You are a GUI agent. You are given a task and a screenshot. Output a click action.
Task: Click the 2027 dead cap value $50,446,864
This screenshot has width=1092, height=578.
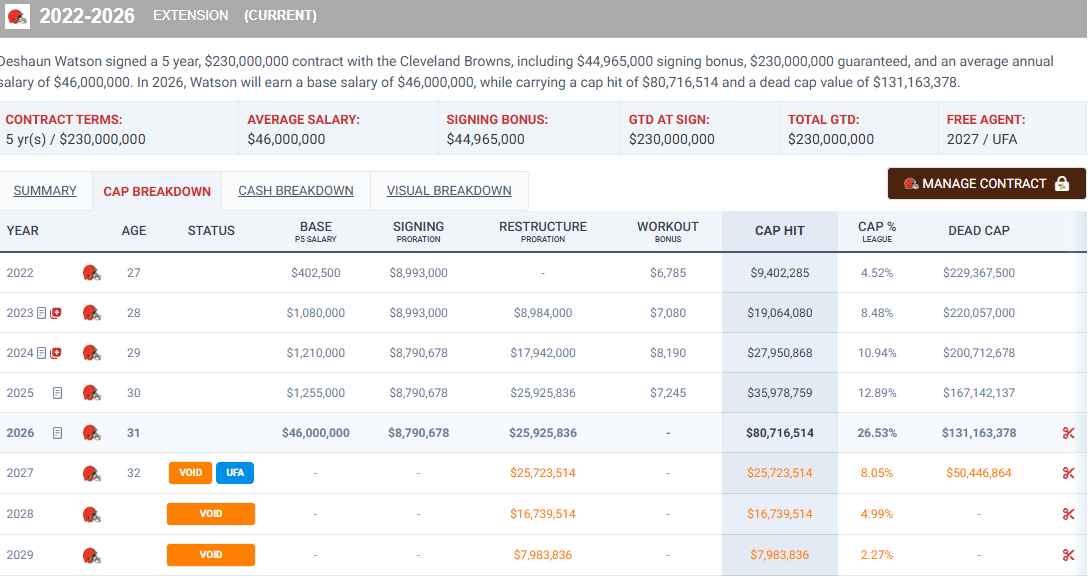pos(978,474)
